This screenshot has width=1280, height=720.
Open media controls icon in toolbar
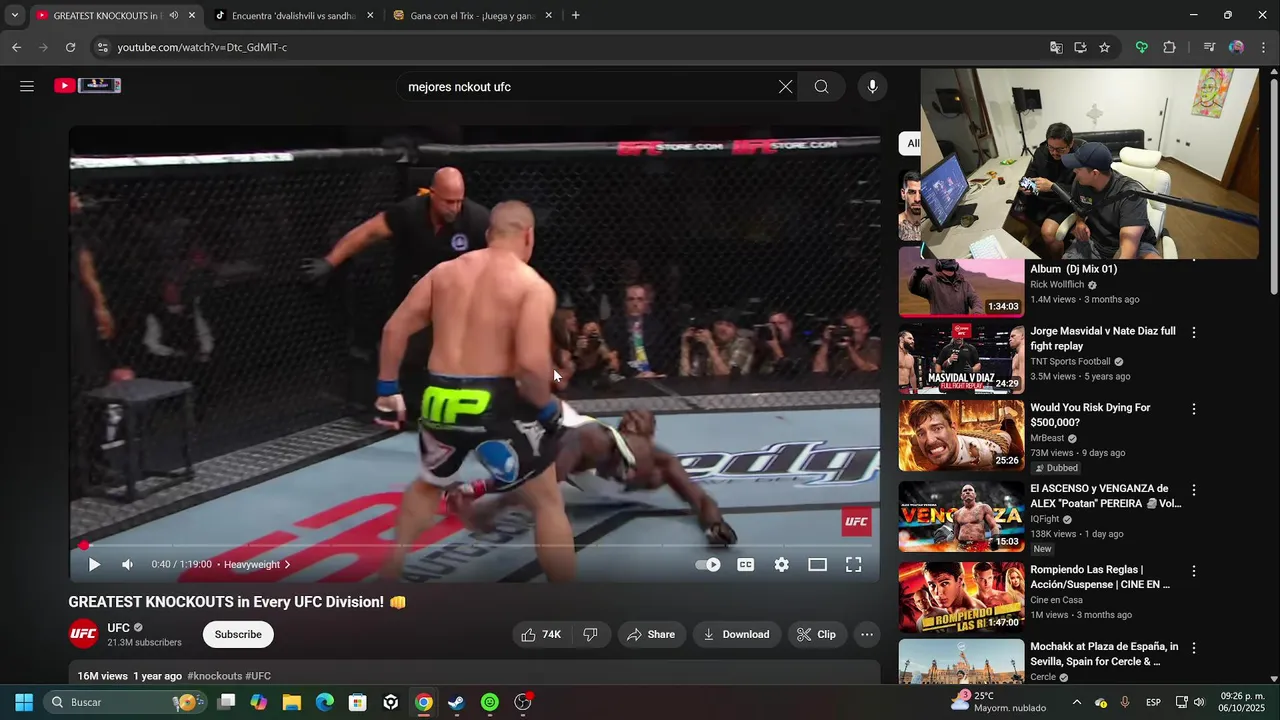[1209, 47]
